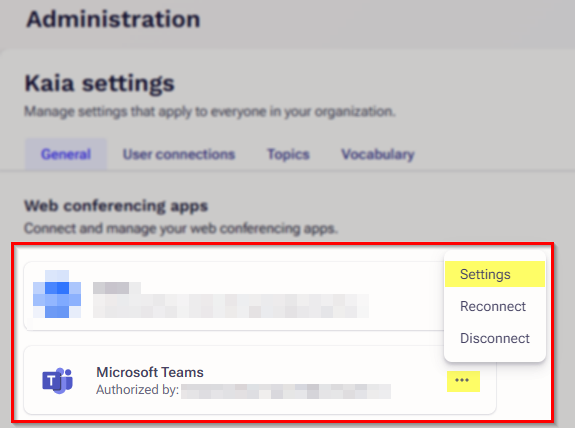Click the 'Manage settings that apply to everyone' description
This screenshot has width=575, height=428.
coord(210,111)
